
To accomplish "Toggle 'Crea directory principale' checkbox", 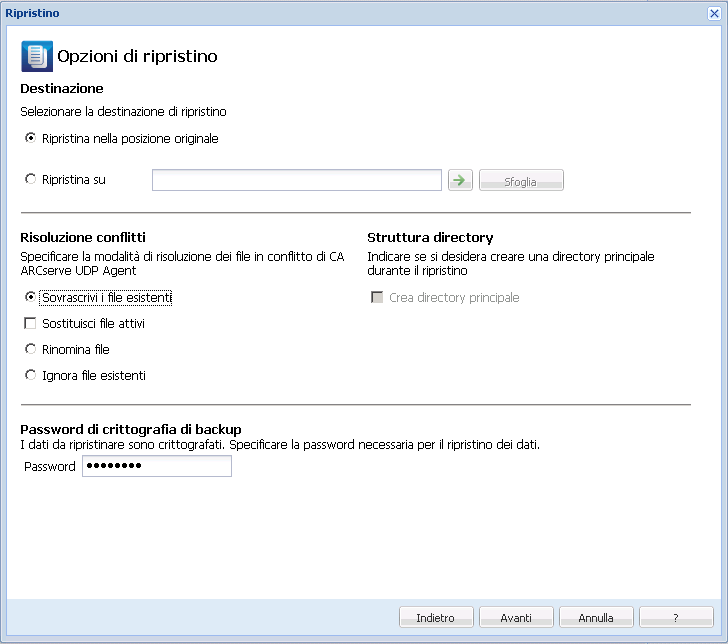I will (x=377, y=297).
